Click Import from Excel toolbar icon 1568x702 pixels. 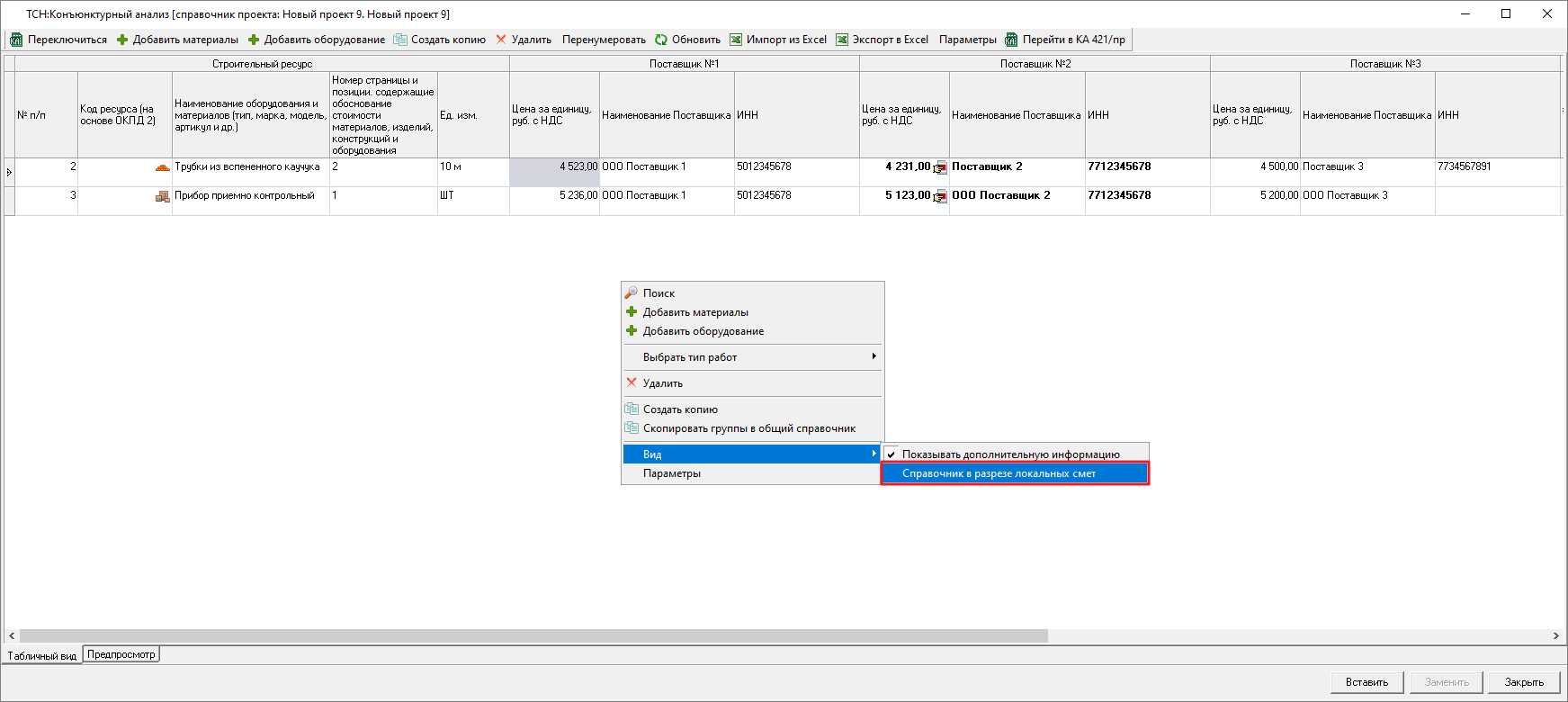pyautogui.click(x=736, y=40)
